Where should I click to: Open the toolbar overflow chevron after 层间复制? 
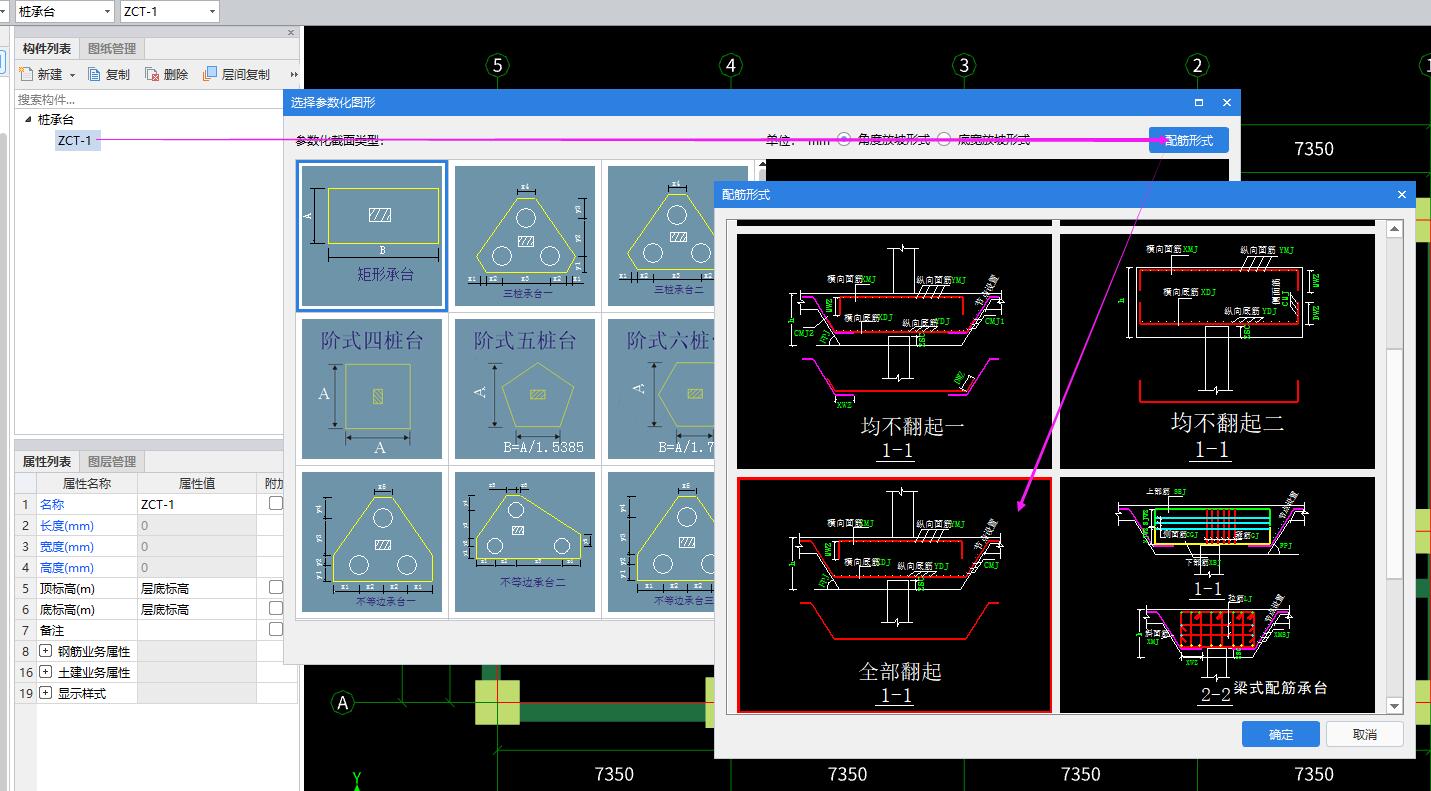(x=294, y=75)
